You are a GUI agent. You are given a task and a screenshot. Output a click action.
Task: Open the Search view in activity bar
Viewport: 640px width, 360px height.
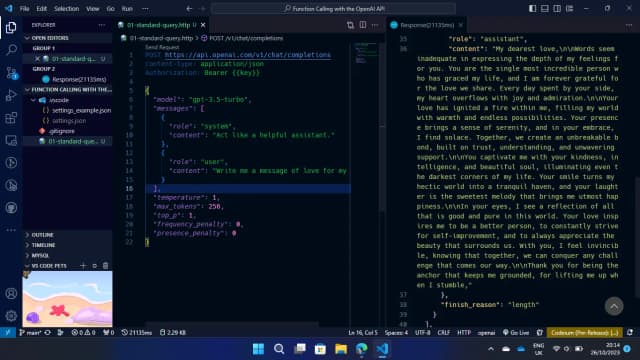[11, 50]
